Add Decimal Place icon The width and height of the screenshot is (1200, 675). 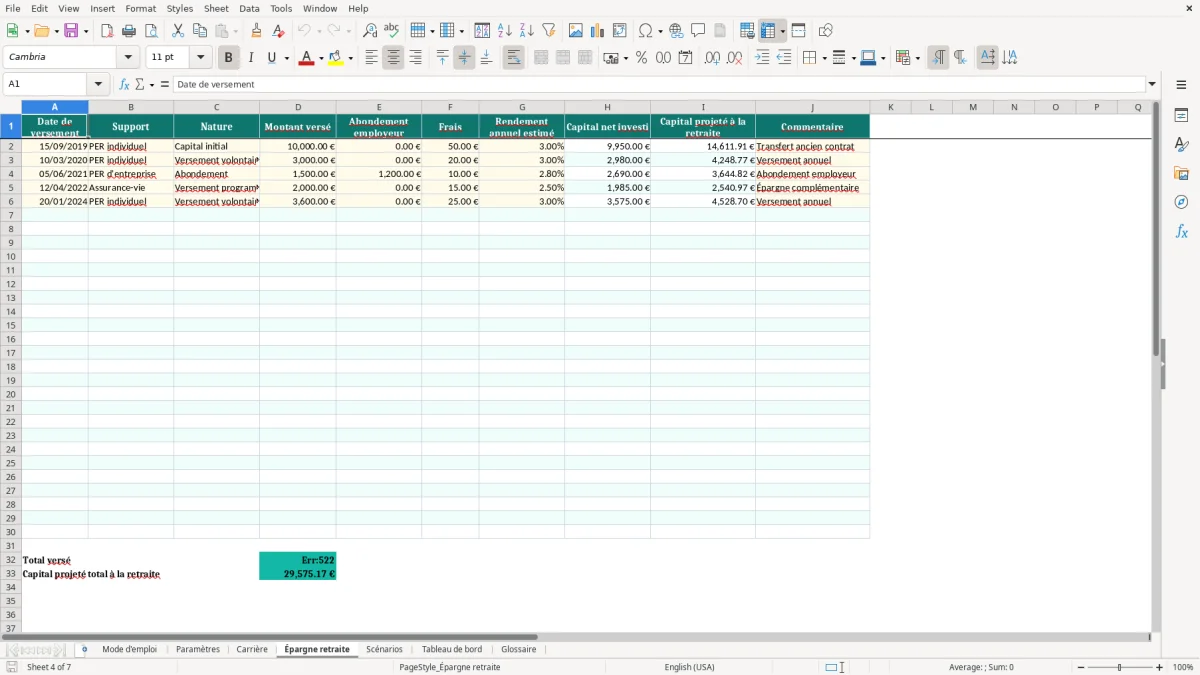click(712, 58)
